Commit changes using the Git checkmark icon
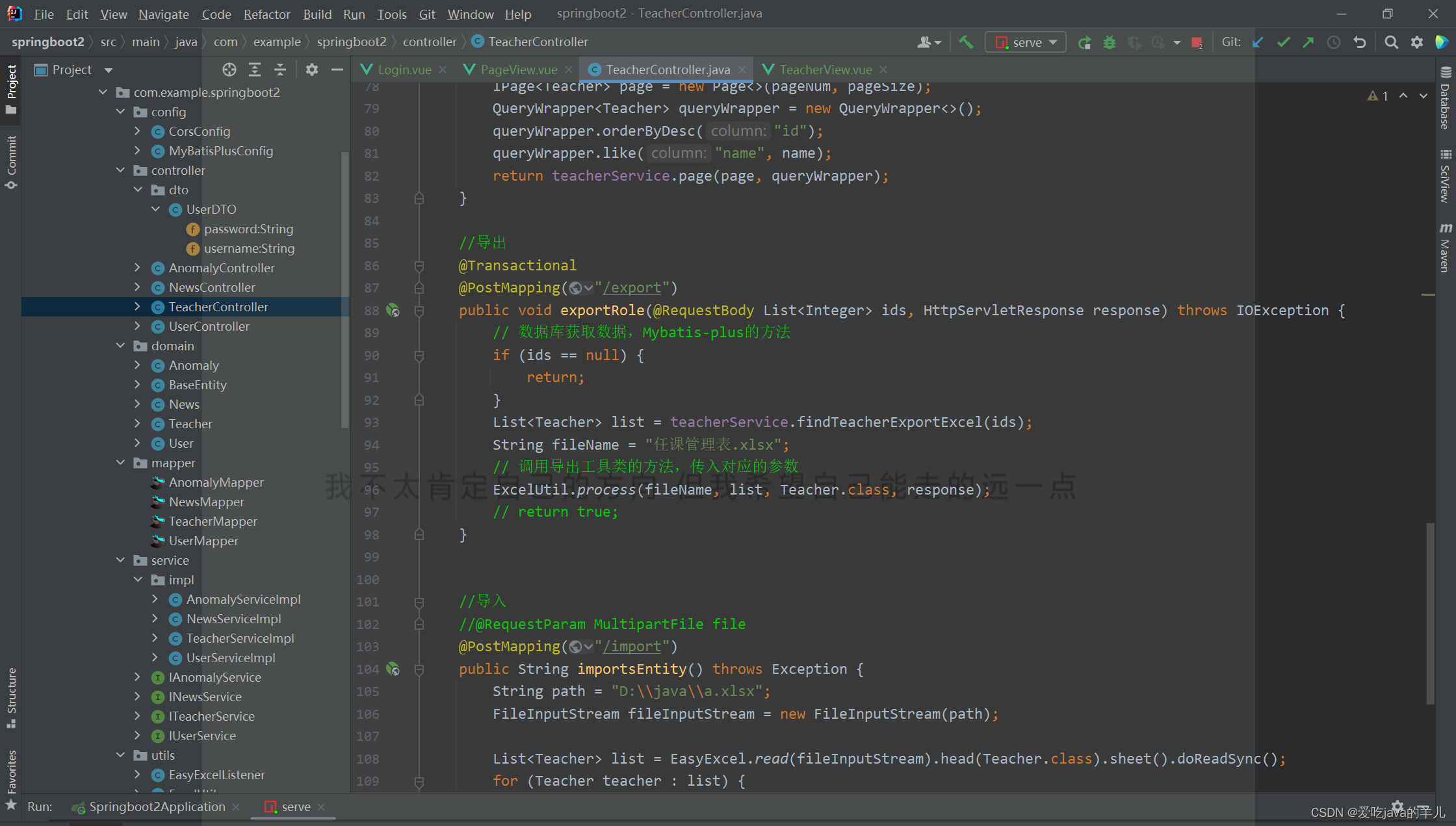The image size is (1456, 826). 1282,42
